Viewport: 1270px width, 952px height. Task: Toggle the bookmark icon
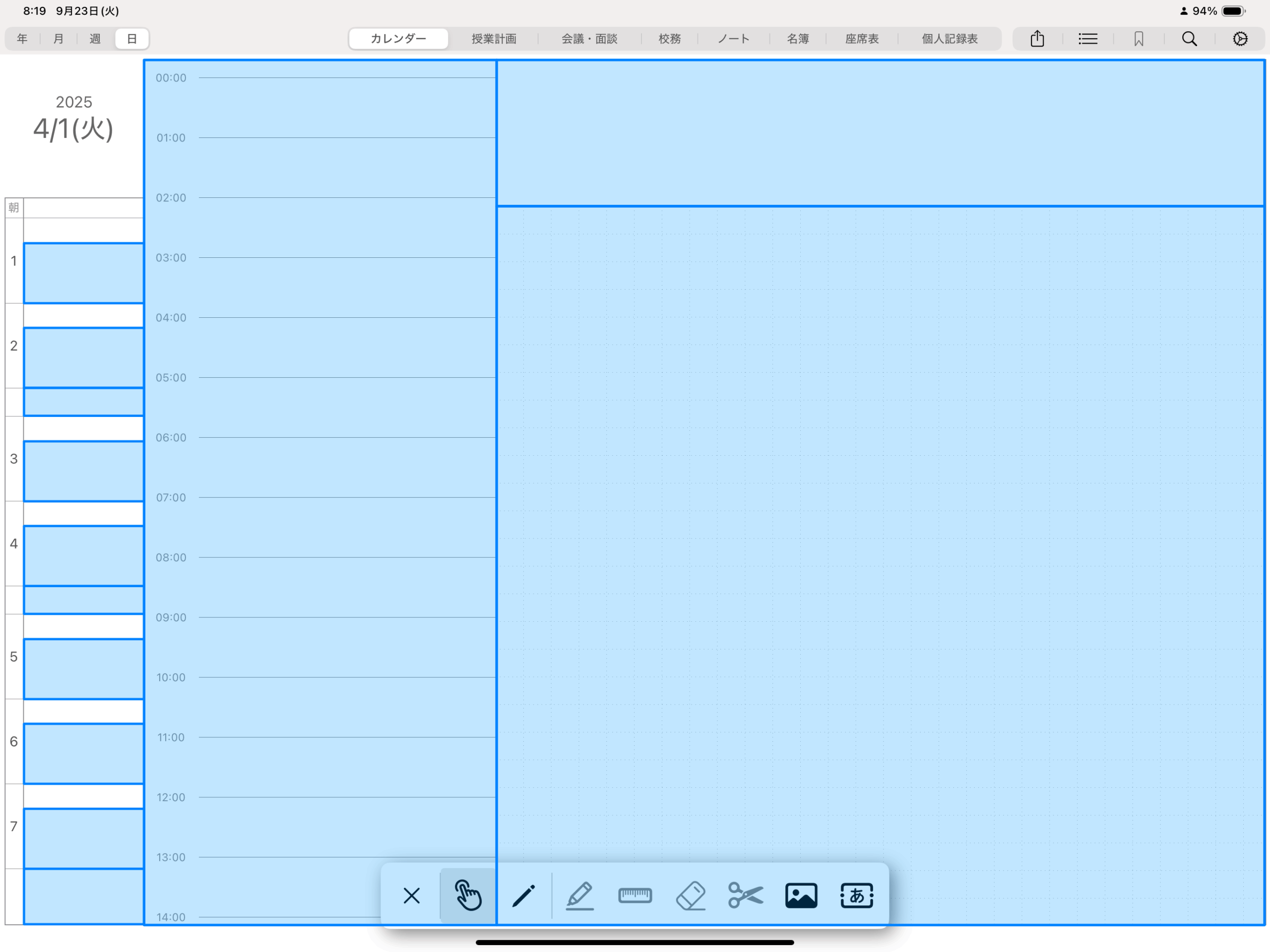point(1139,39)
